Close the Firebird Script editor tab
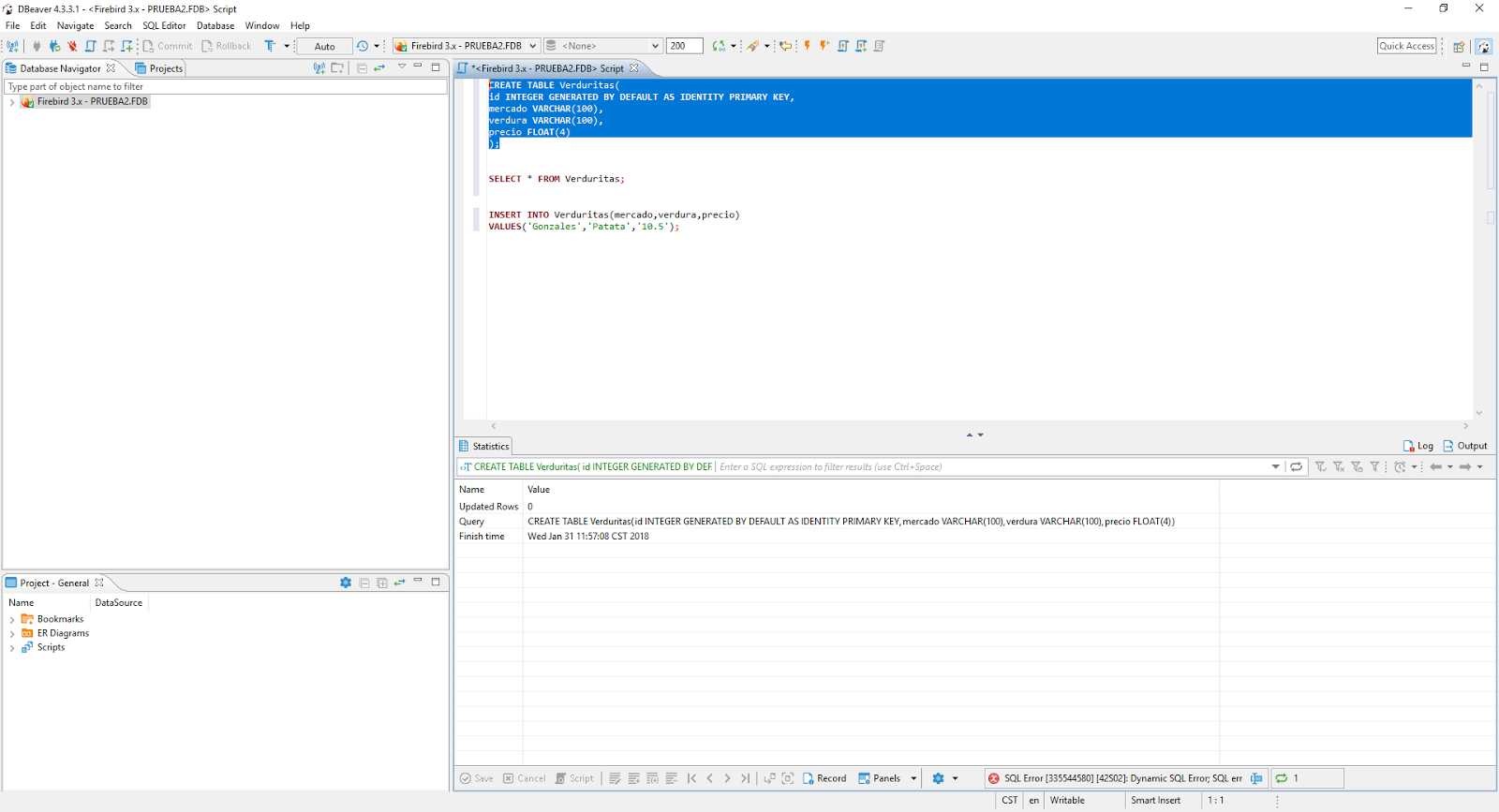The image size is (1499, 812). 634,68
